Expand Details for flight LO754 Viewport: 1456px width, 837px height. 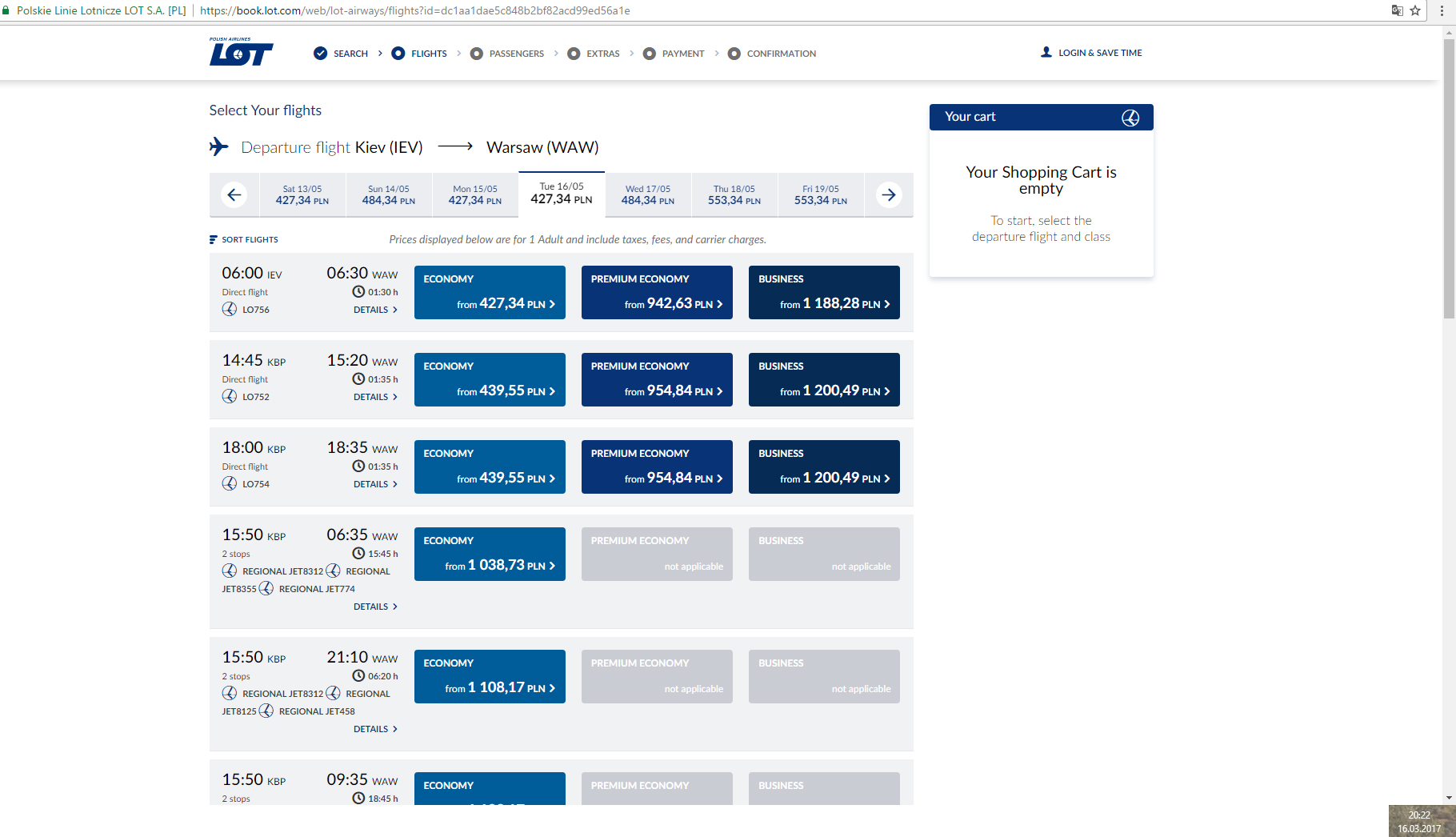[375, 484]
